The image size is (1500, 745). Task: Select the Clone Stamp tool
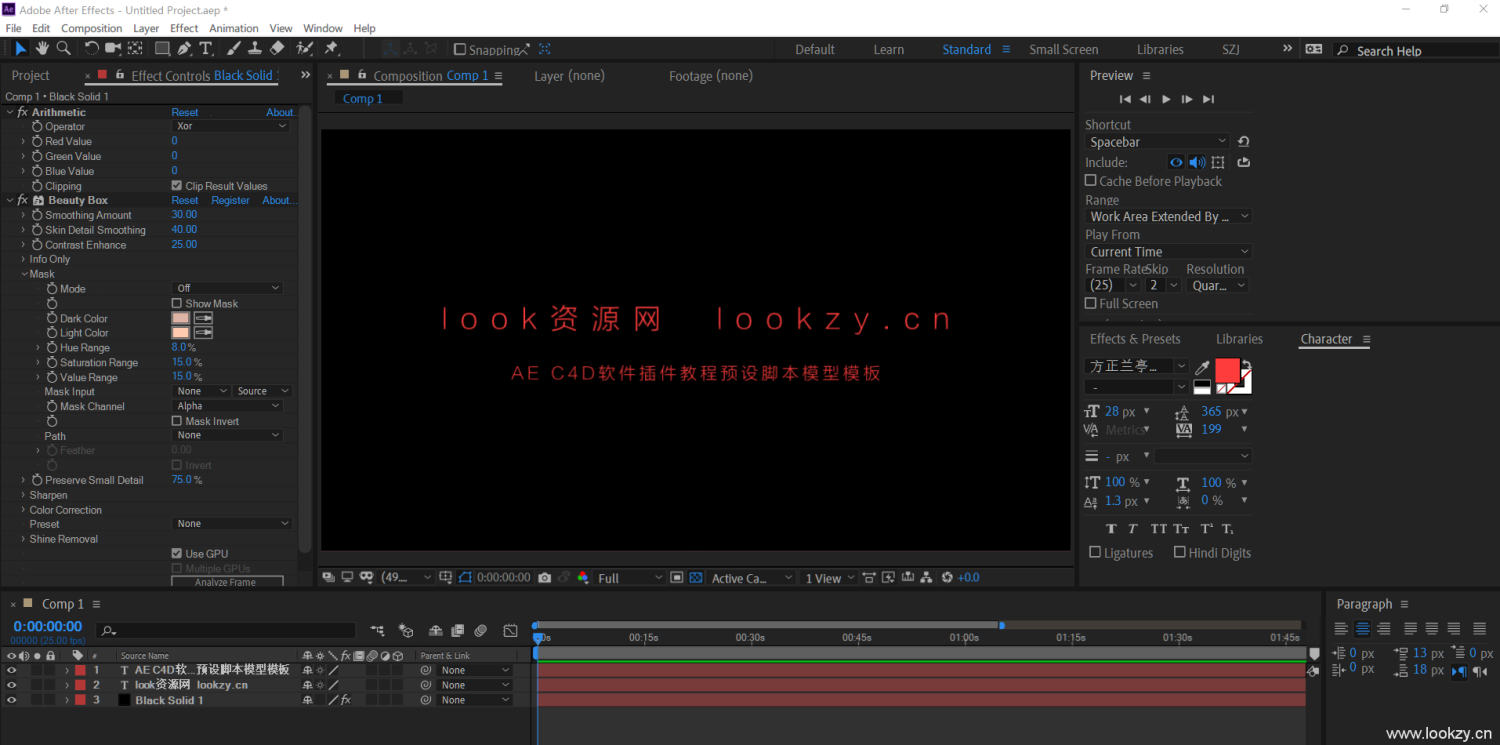click(x=255, y=49)
